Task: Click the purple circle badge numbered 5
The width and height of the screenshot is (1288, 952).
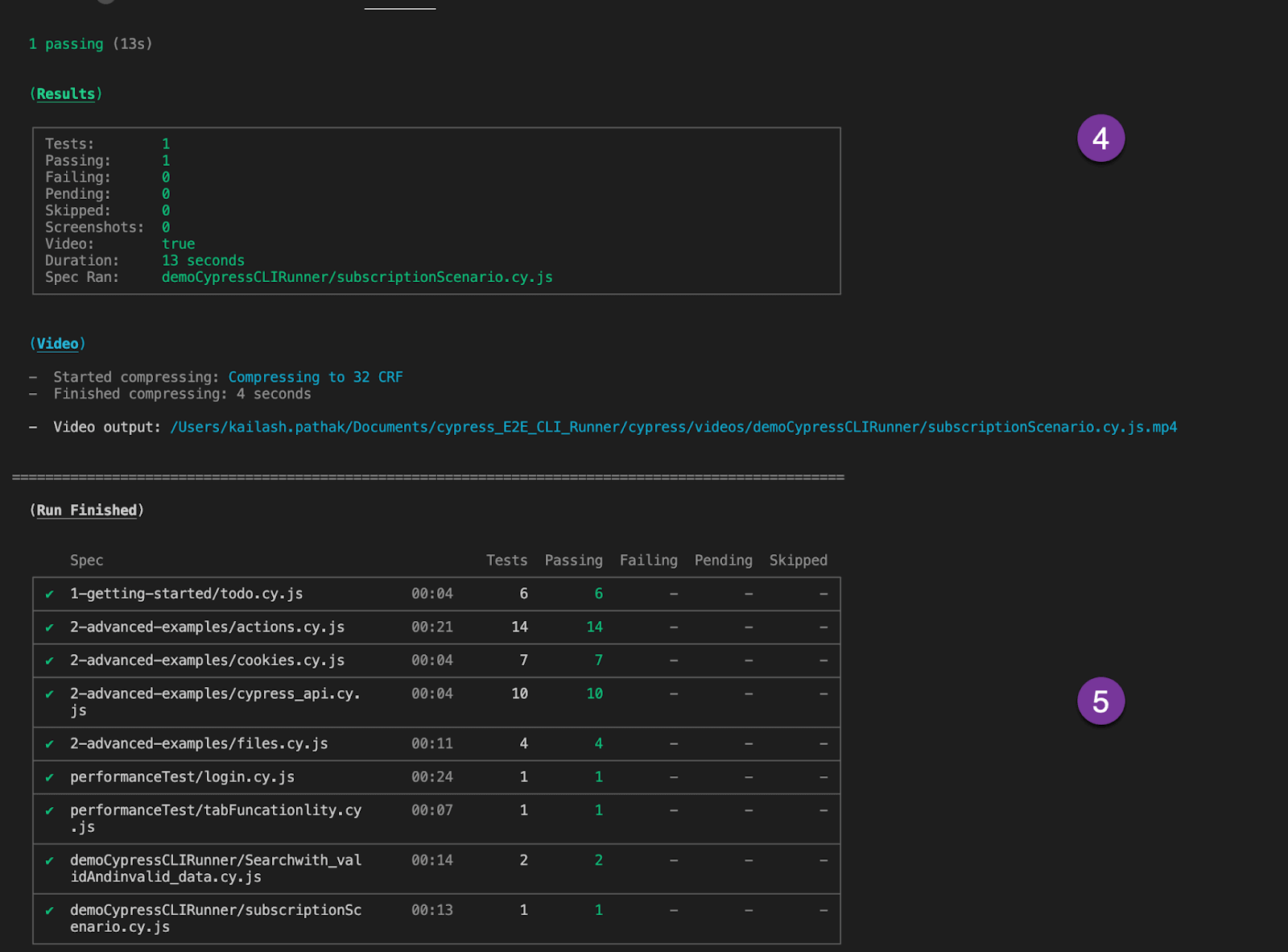Action: coord(1100,702)
